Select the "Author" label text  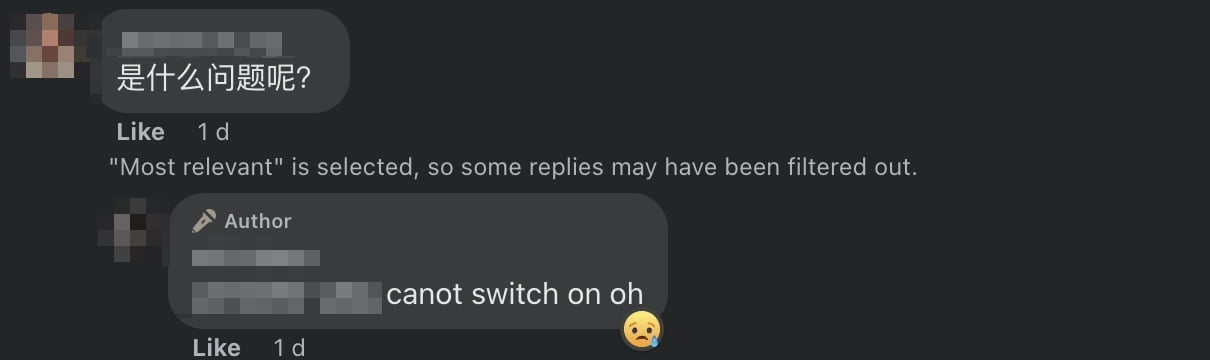[258, 221]
